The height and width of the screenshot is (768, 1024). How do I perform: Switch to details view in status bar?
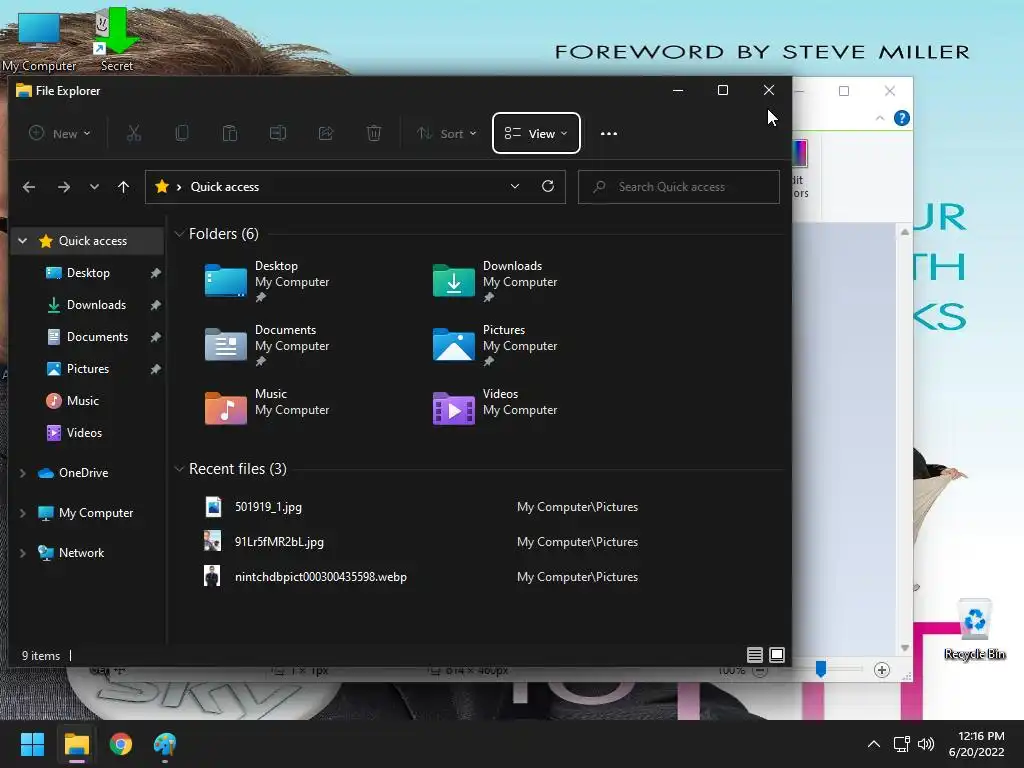click(x=755, y=654)
